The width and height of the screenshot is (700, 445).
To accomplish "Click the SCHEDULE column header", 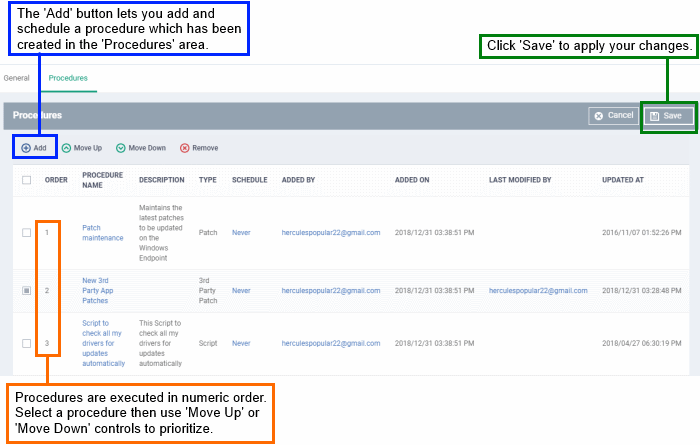I will [250, 180].
